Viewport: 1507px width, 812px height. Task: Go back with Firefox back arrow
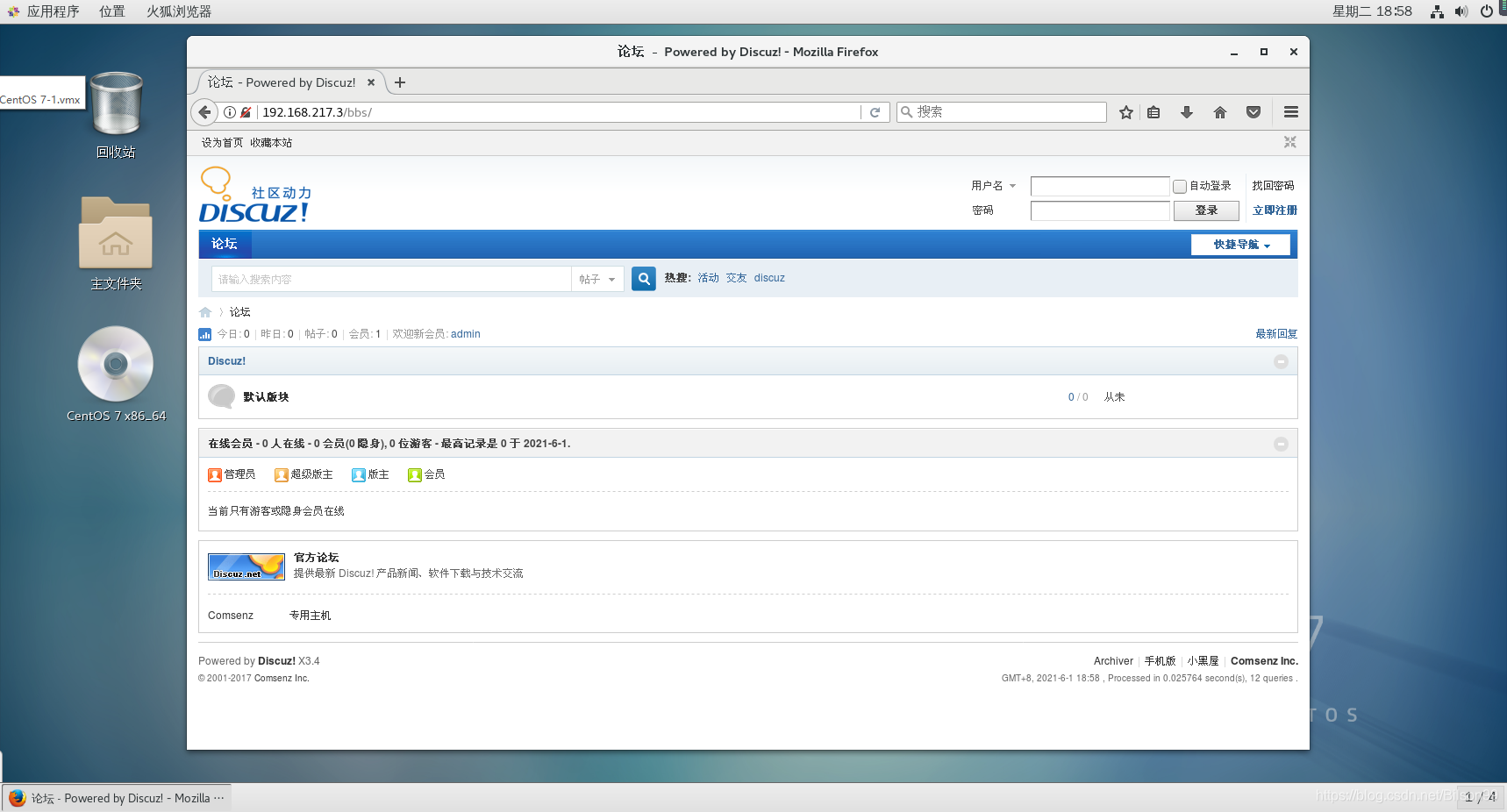click(204, 112)
